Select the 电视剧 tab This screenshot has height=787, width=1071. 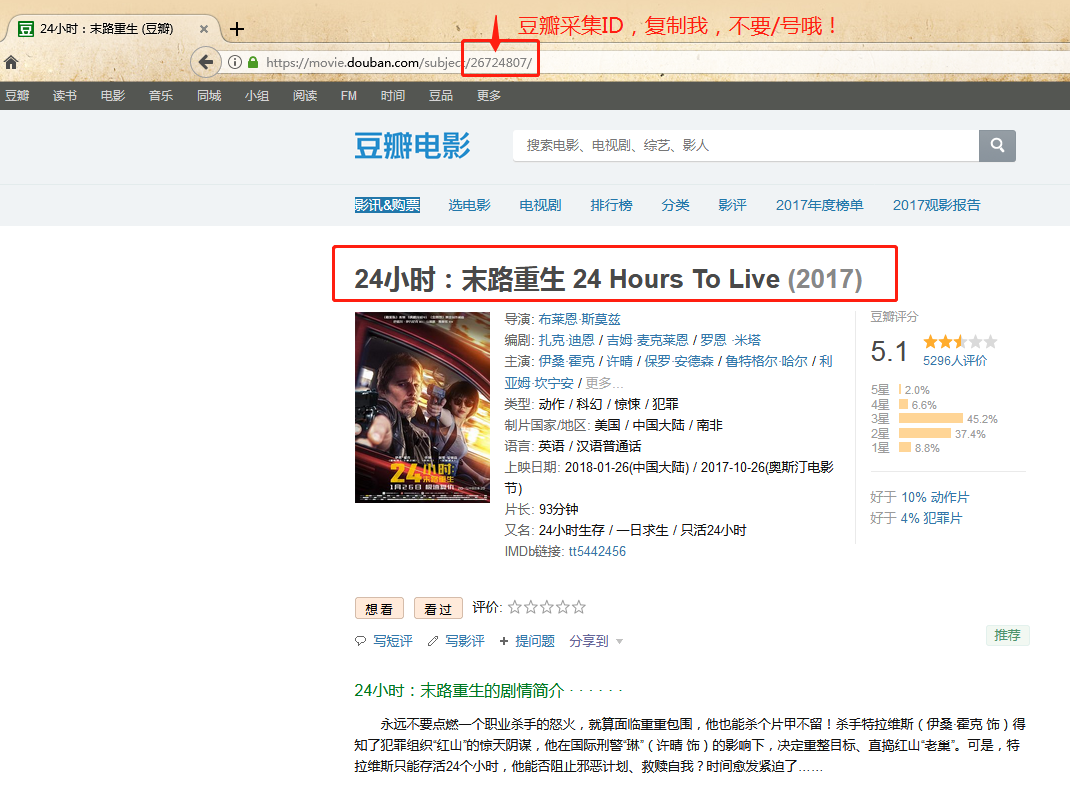pos(540,205)
